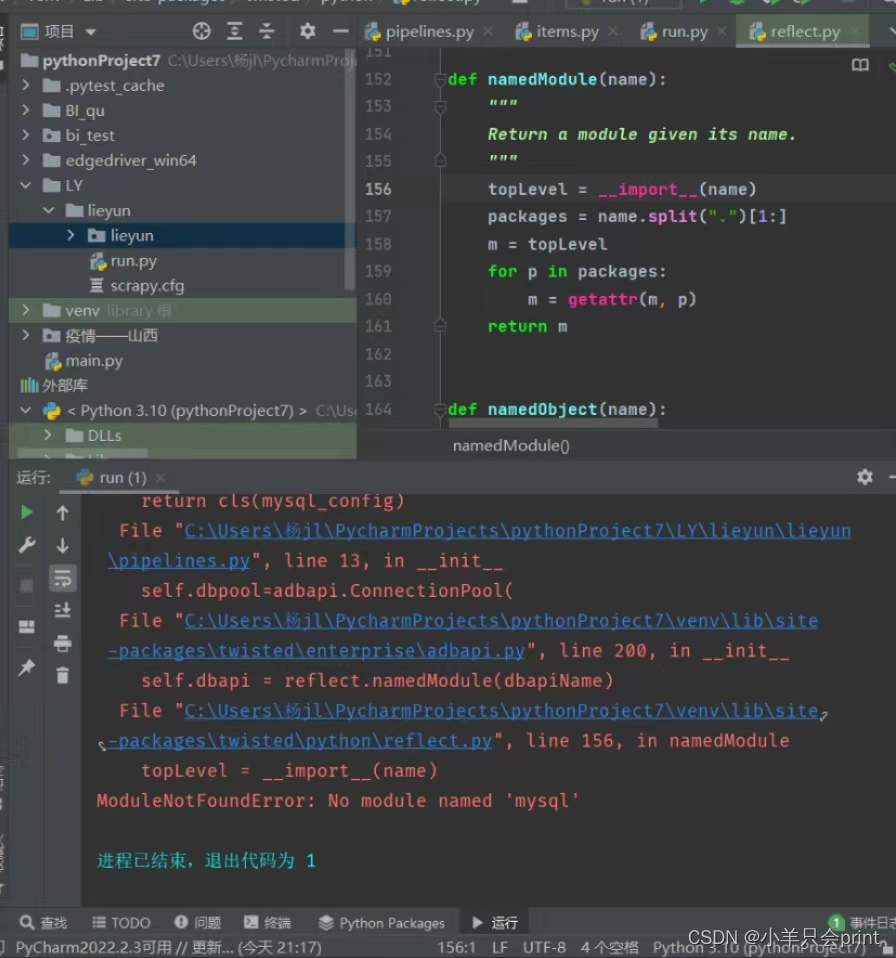Navigate up the stack trace
Viewport: 896px width, 958px height.
[63, 512]
